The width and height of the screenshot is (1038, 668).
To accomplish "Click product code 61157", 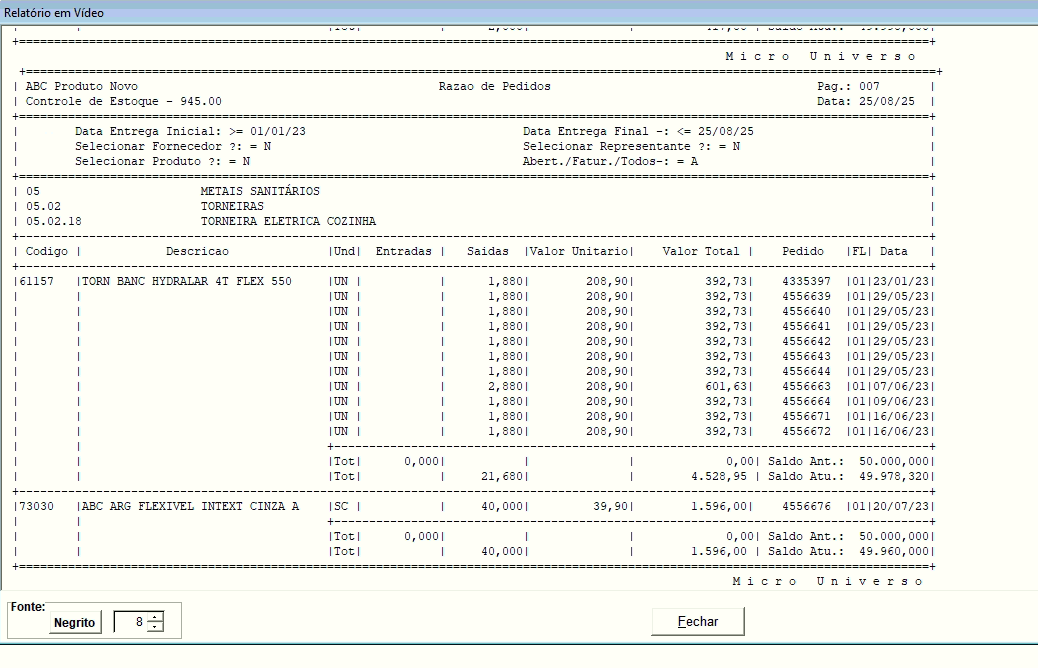I will tap(36, 281).
